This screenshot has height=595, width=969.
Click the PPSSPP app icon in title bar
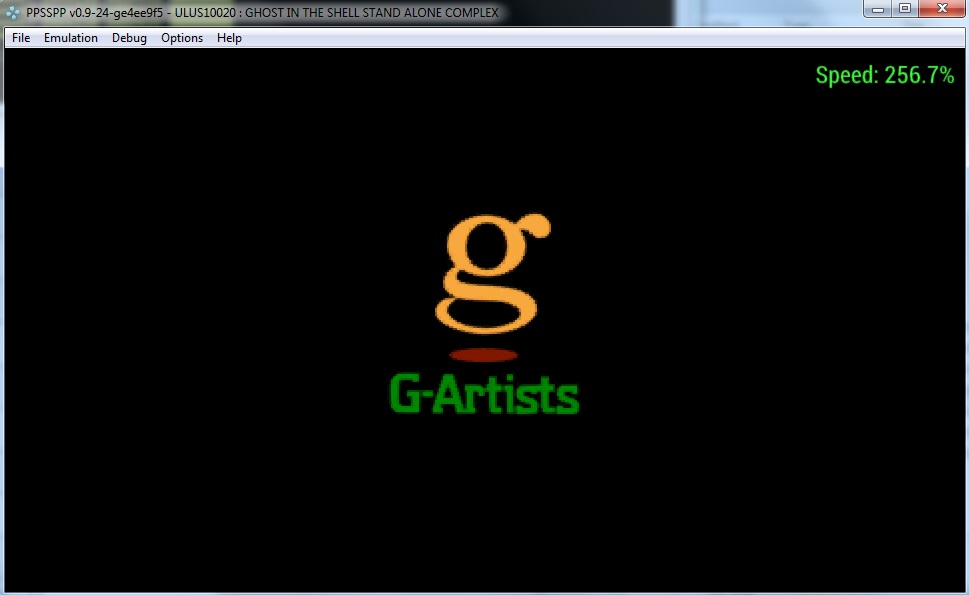click(x=13, y=13)
